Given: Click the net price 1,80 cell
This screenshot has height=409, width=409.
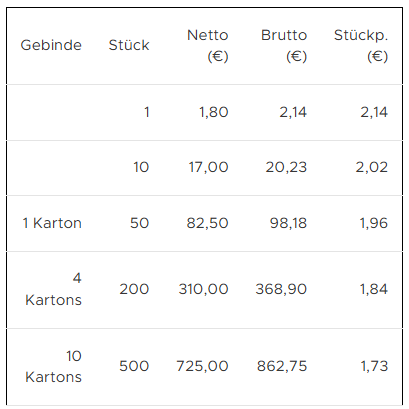Looking at the screenshot, I should [x=214, y=112].
